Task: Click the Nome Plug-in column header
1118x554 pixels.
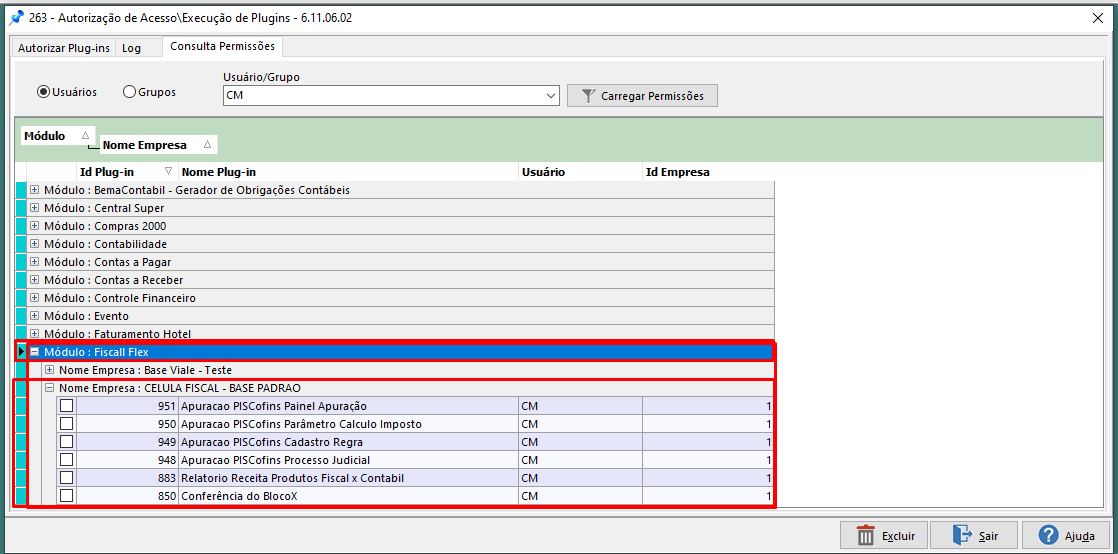Action: pyautogui.click(x=348, y=172)
